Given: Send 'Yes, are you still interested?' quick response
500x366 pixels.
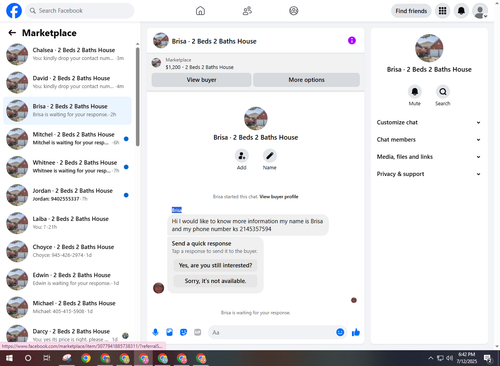Looking at the screenshot, I should (x=215, y=265).
